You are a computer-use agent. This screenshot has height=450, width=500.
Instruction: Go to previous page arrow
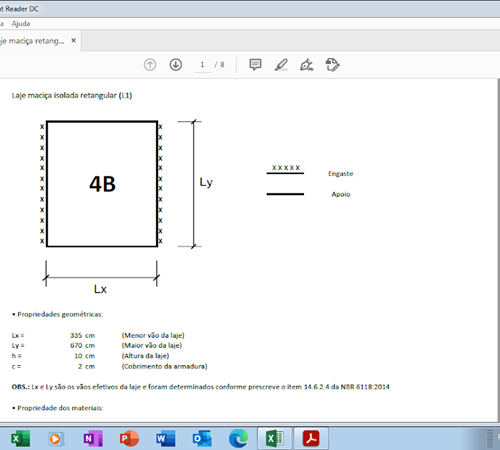pos(150,64)
